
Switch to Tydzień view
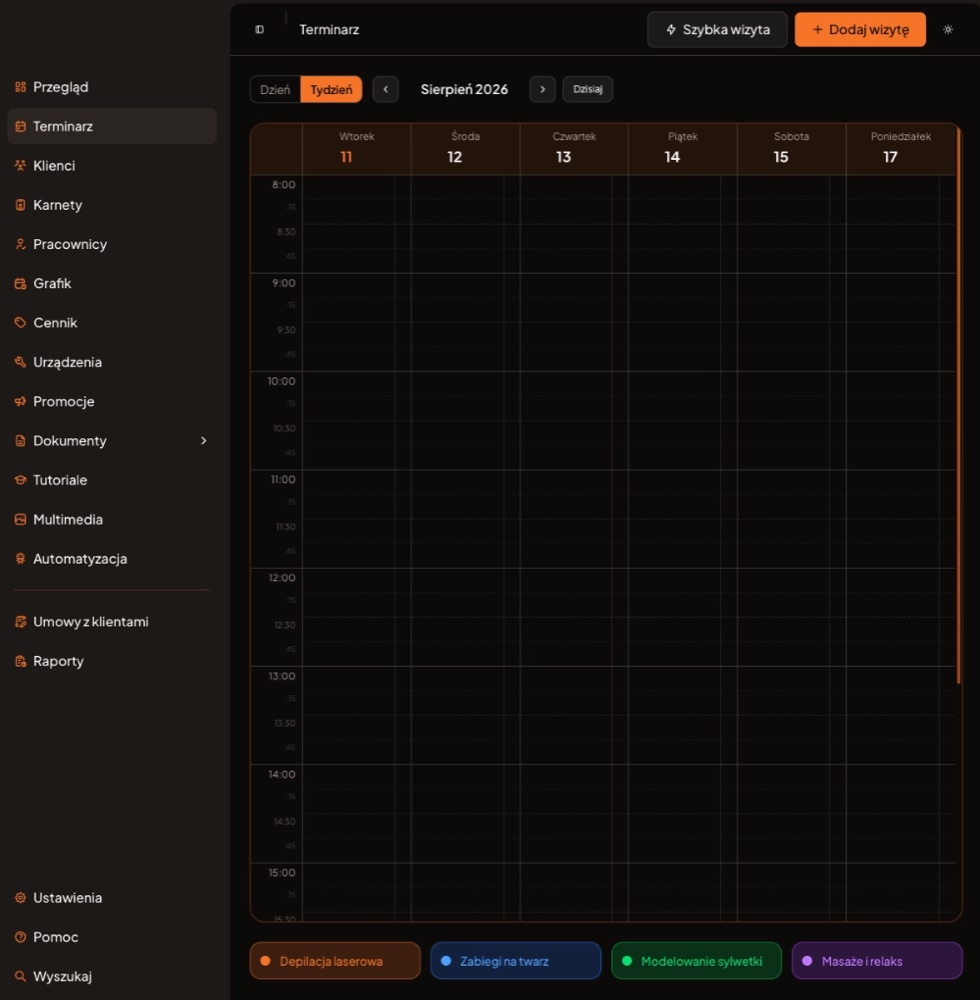pos(331,89)
